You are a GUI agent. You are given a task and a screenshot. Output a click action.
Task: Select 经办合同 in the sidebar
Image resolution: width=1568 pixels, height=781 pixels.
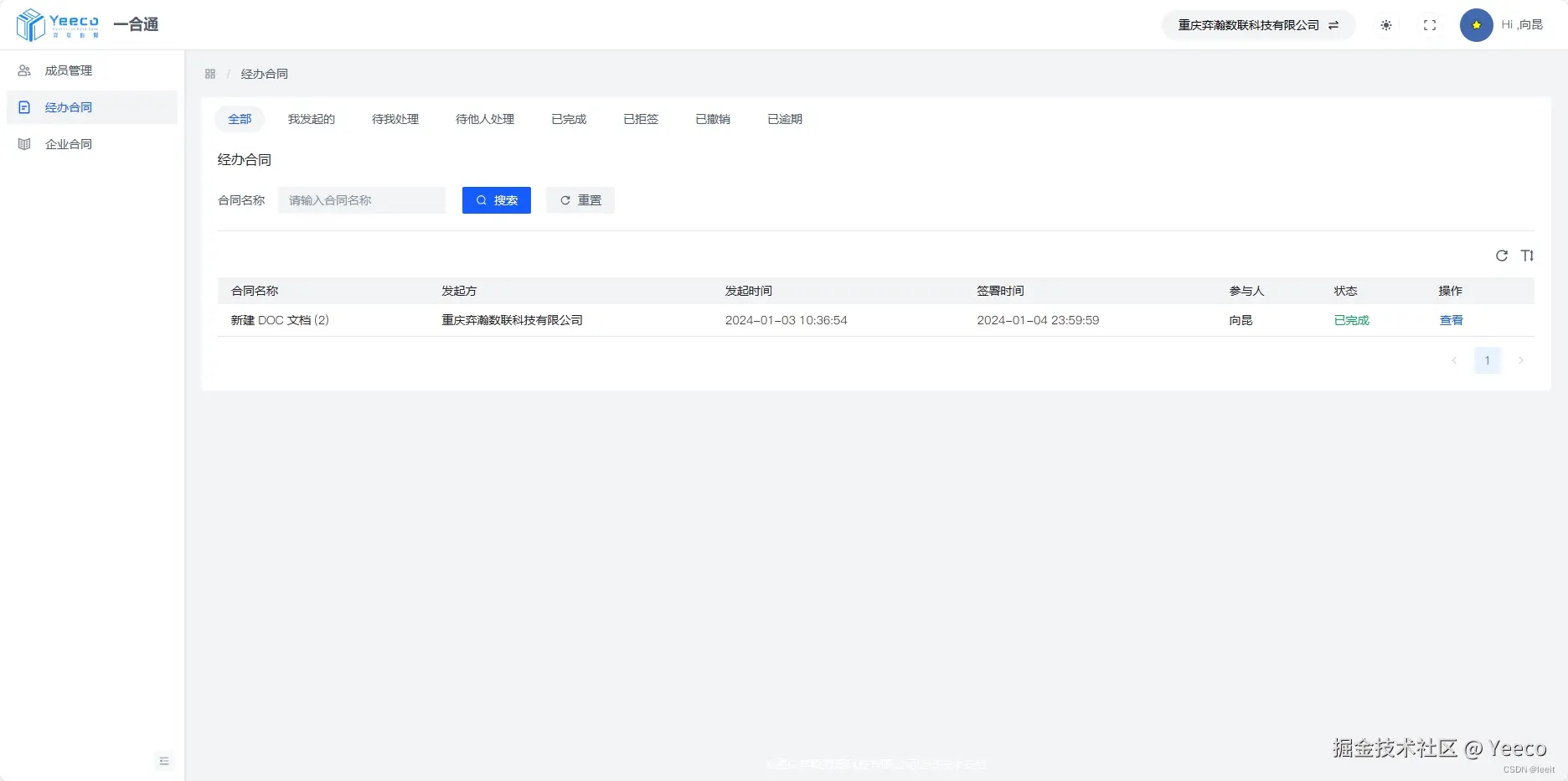pos(92,107)
